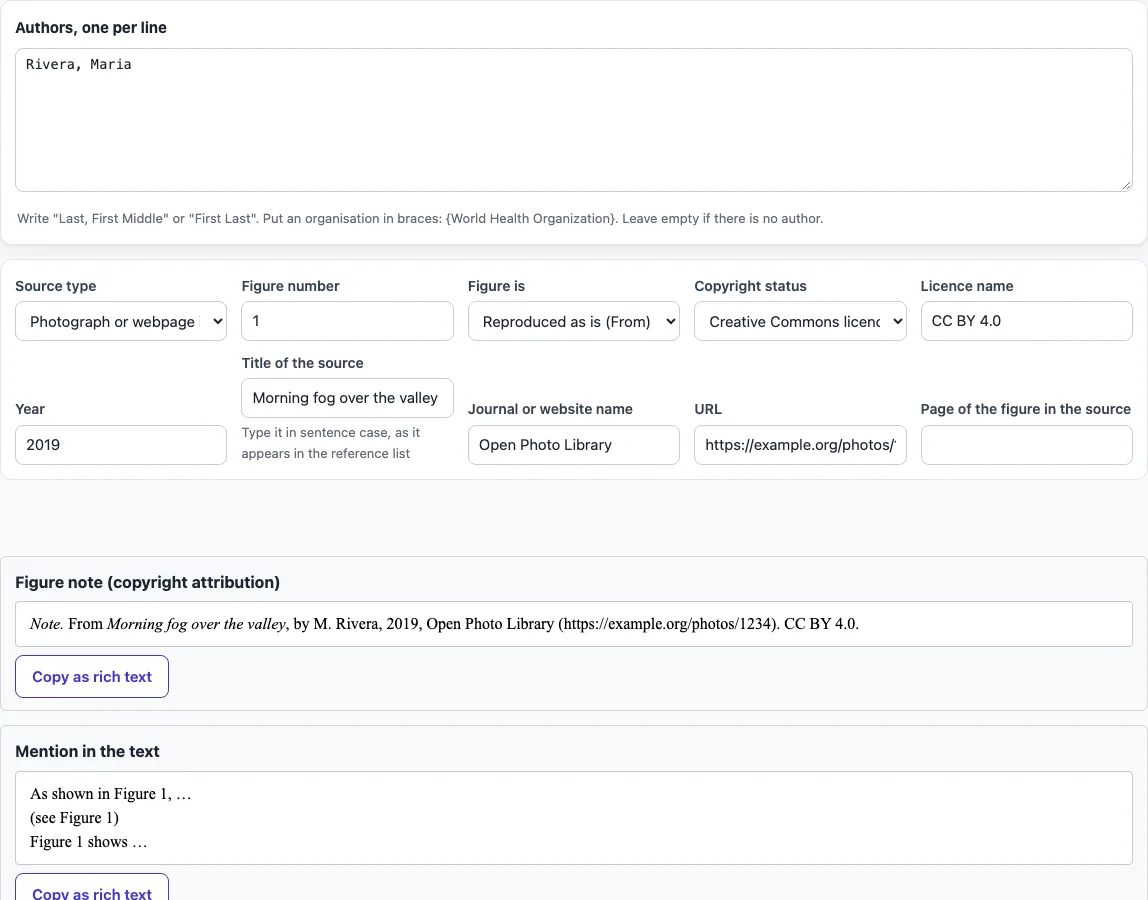
Task: Open the Copyright status dropdown
Action: coord(800,321)
